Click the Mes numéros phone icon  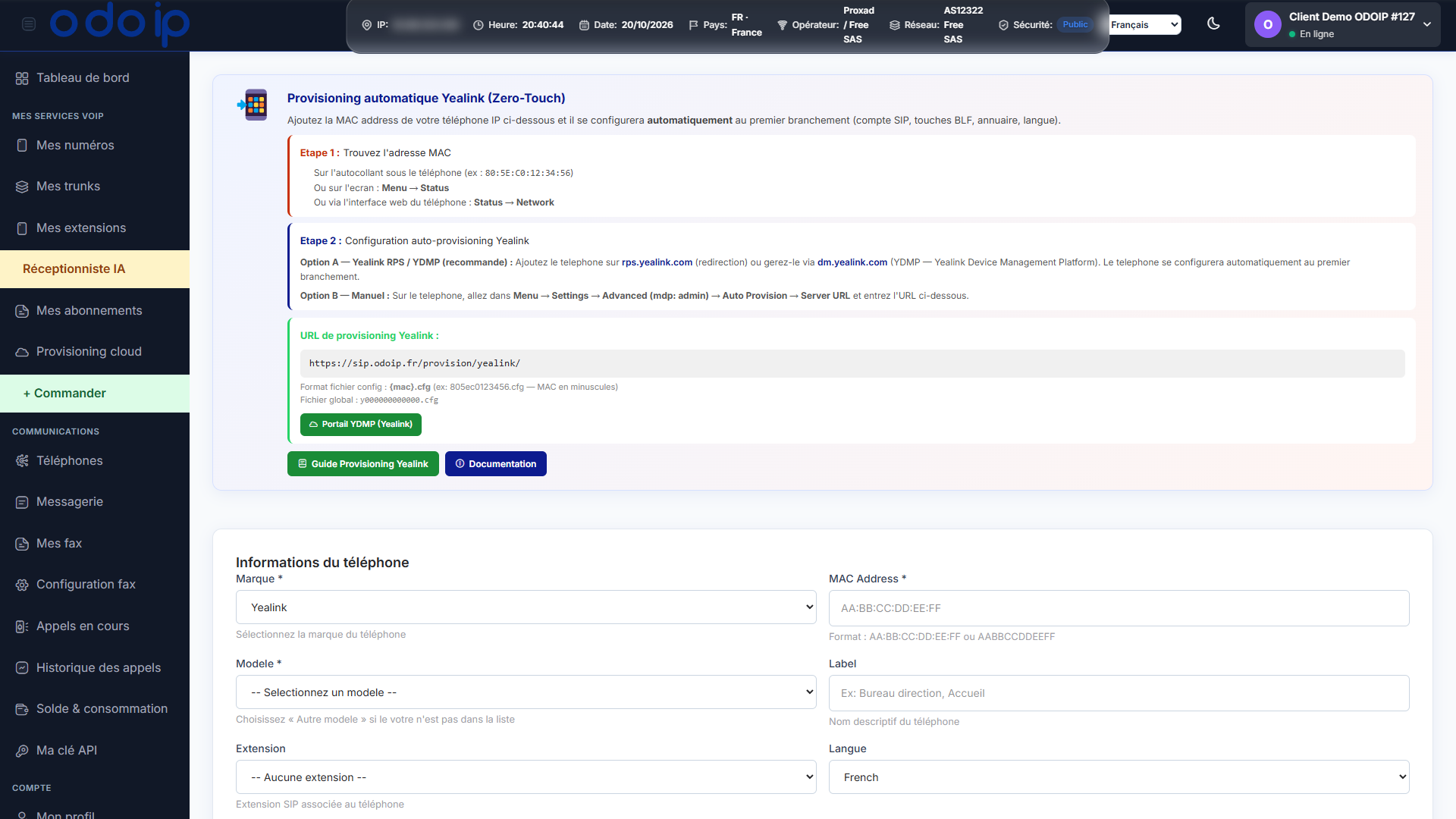[22, 146]
